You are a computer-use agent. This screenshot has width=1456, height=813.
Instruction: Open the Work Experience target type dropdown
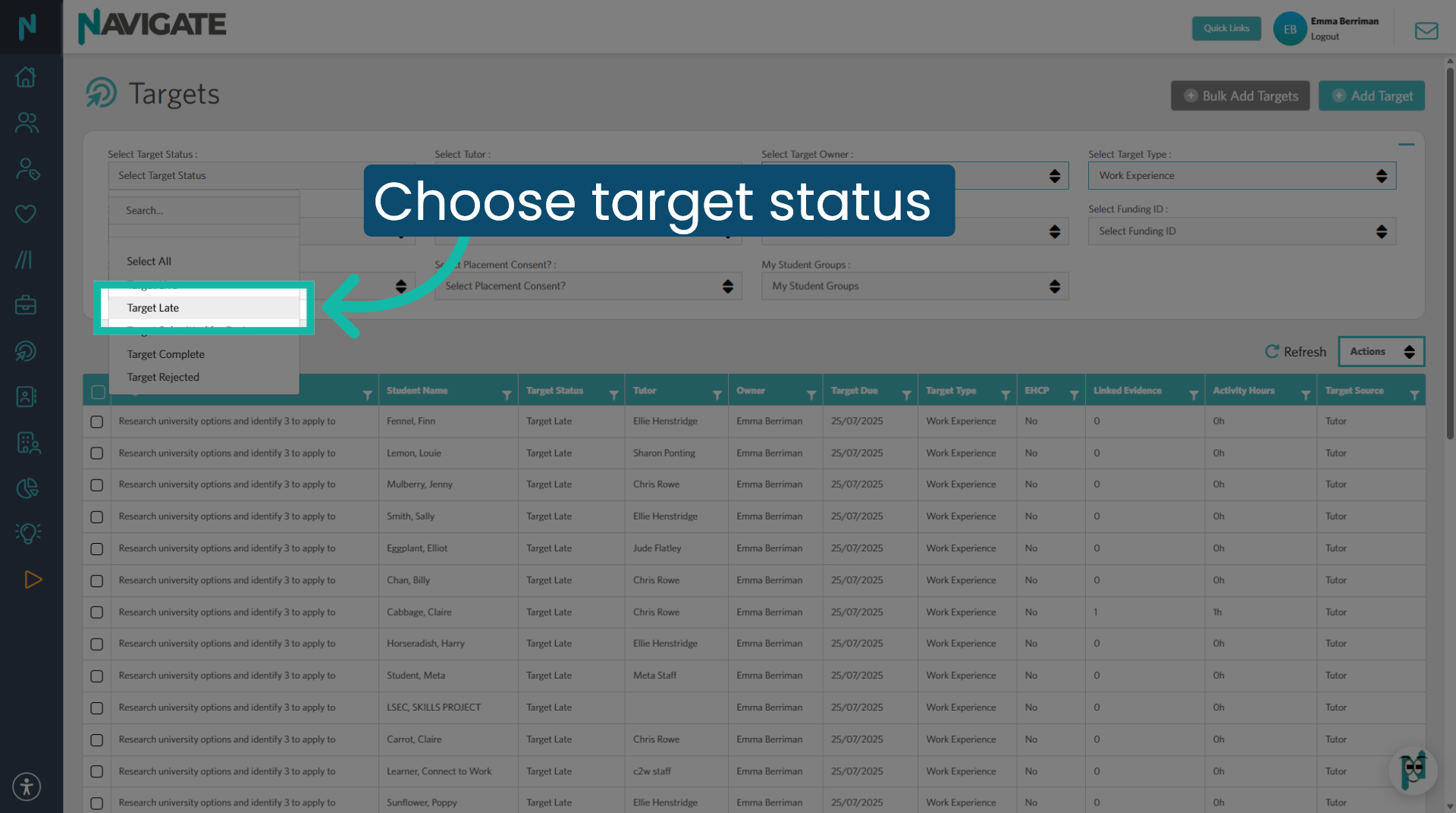pos(1242,175)
